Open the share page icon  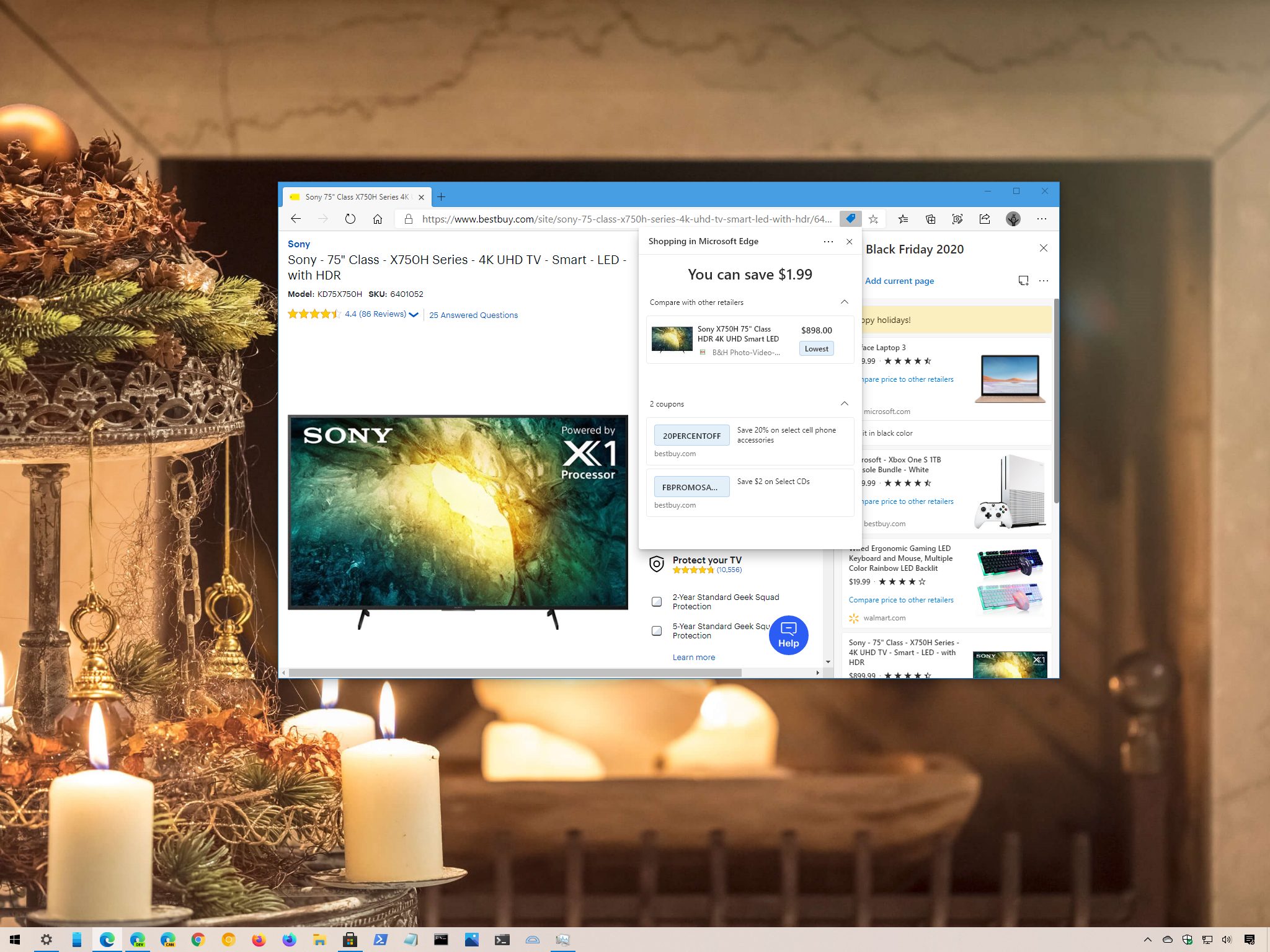tap(985, 219)
